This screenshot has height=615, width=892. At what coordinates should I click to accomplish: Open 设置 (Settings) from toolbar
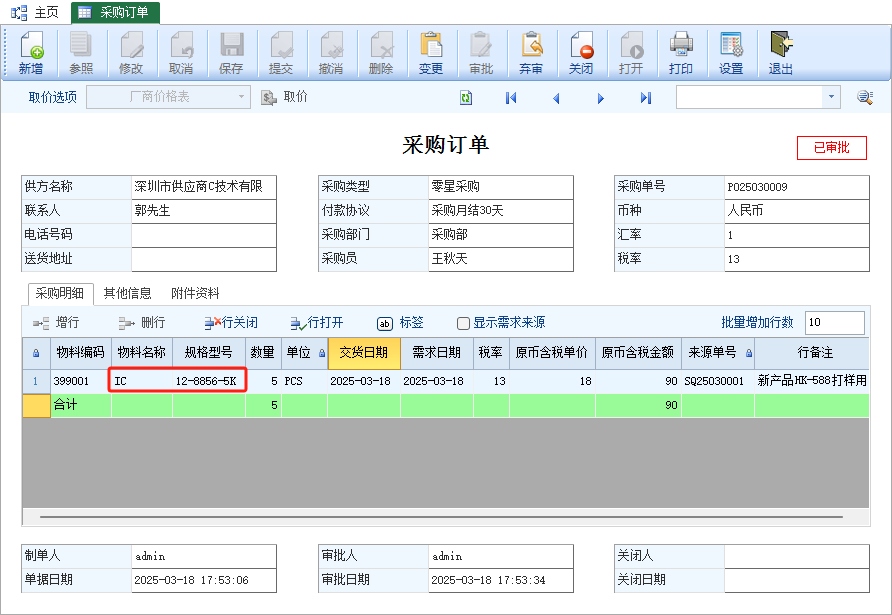tap(731, 52)
